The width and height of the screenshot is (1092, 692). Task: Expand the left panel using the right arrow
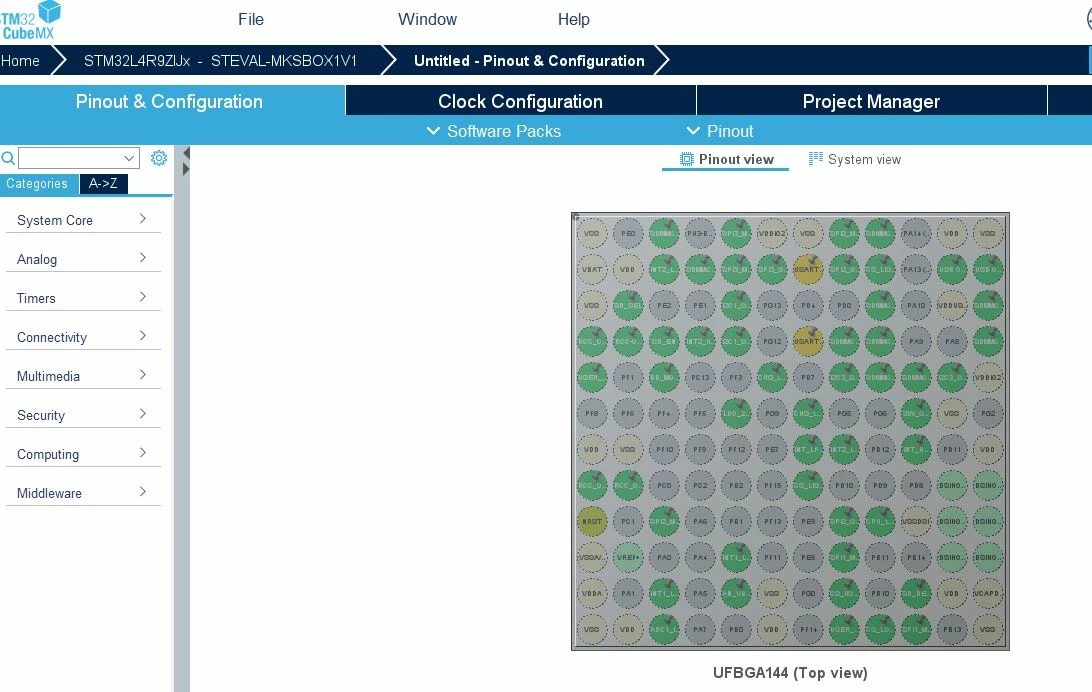tap(186, 169)
